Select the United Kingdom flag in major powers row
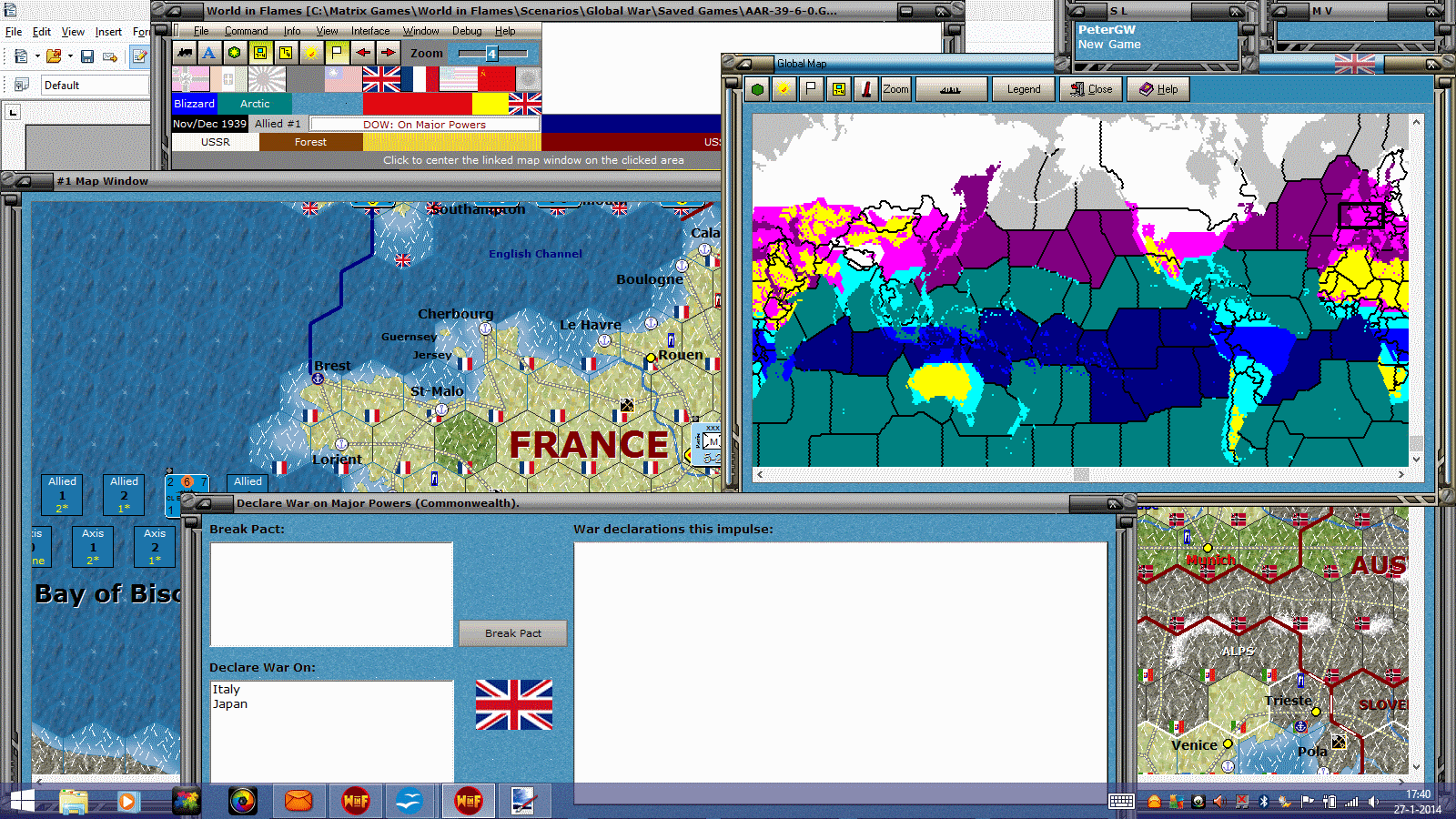The width and height of the screenshot is (1456, 819). pos(381,79)
